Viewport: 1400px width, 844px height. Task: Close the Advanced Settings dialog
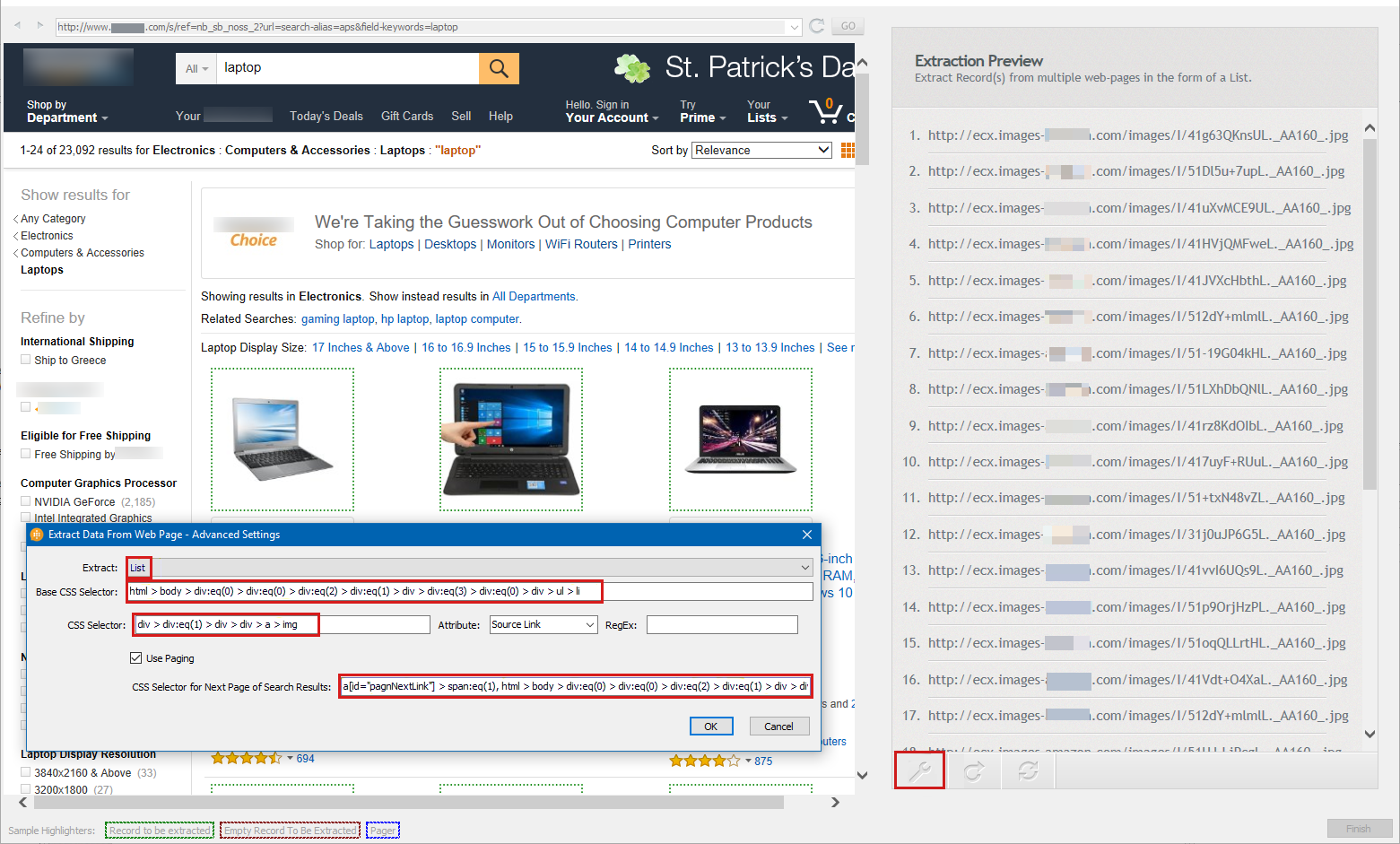point(806,535)
